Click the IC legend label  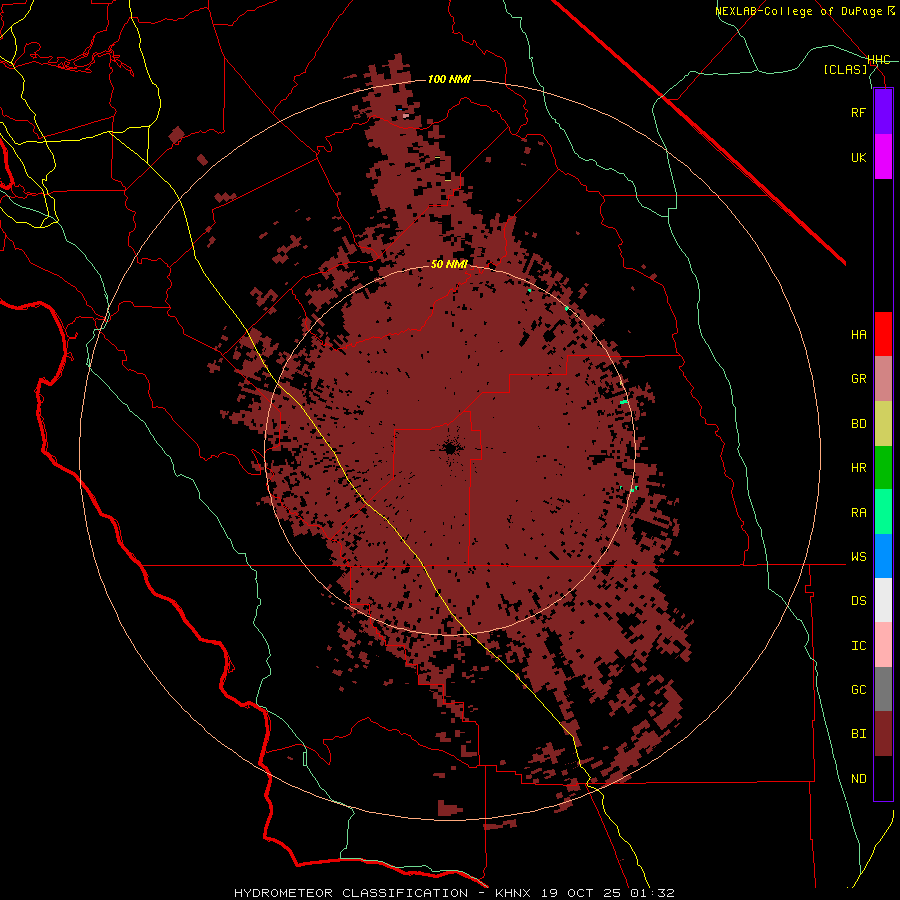point(859,646)
